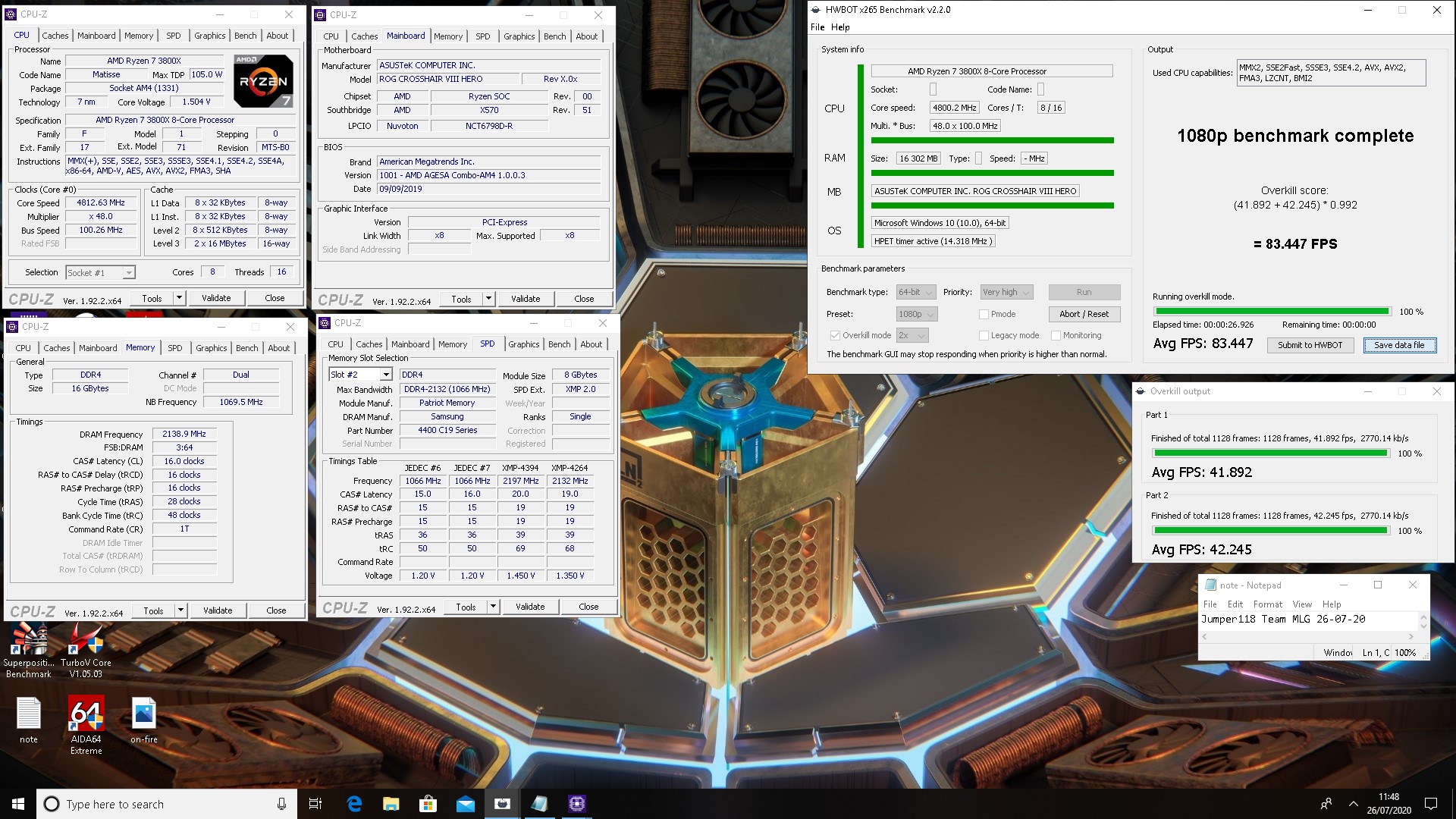Open the Overkill 2x multiplier dropdown
The width and height of the screenshot is (1456, 819).
(x=912, y=335)
